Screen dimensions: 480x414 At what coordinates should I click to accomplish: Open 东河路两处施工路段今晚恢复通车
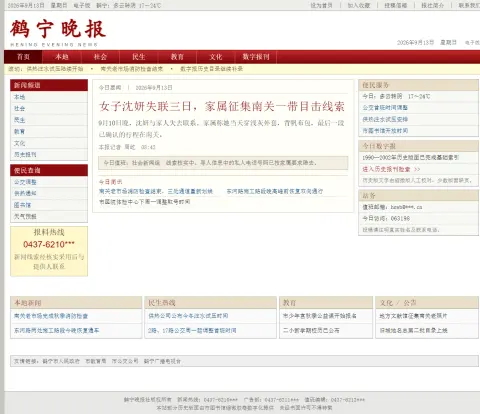(57, 331)
